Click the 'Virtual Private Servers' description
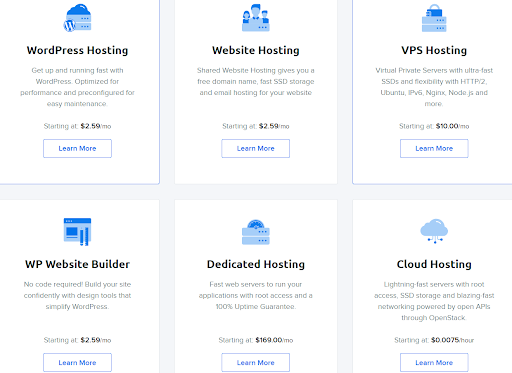The width and height of the screenshot is (512, 373). [434, 87]
